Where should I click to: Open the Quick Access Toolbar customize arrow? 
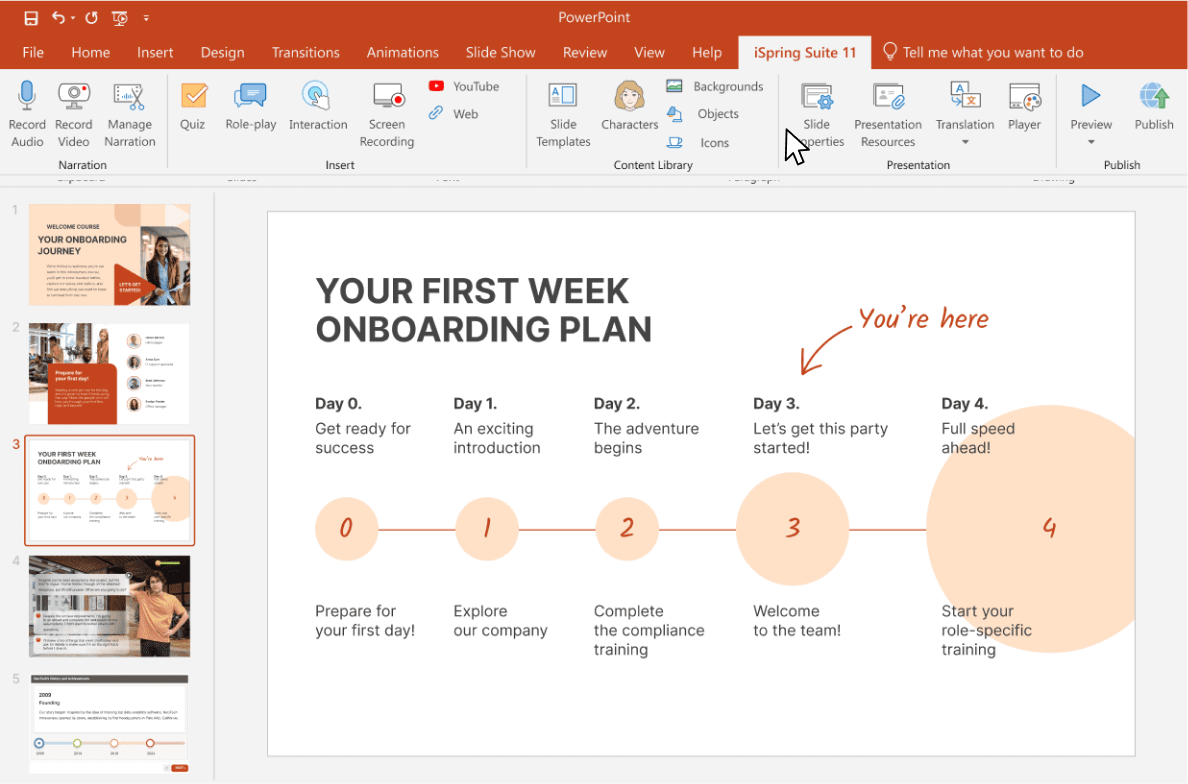[x=147, y=18]
